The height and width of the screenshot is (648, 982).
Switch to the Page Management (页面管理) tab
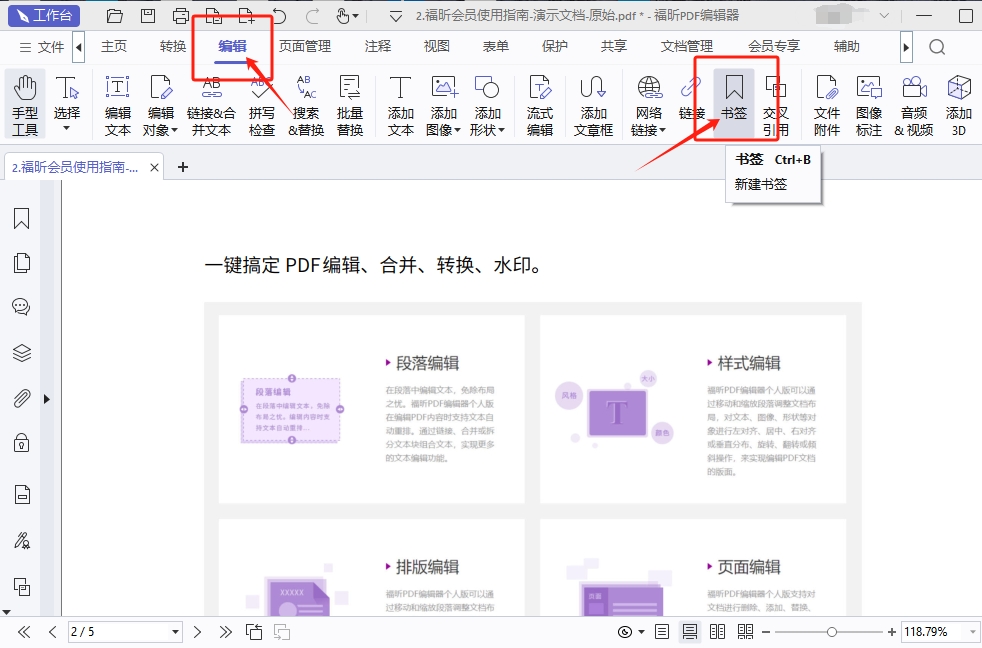tap(304, 46)
